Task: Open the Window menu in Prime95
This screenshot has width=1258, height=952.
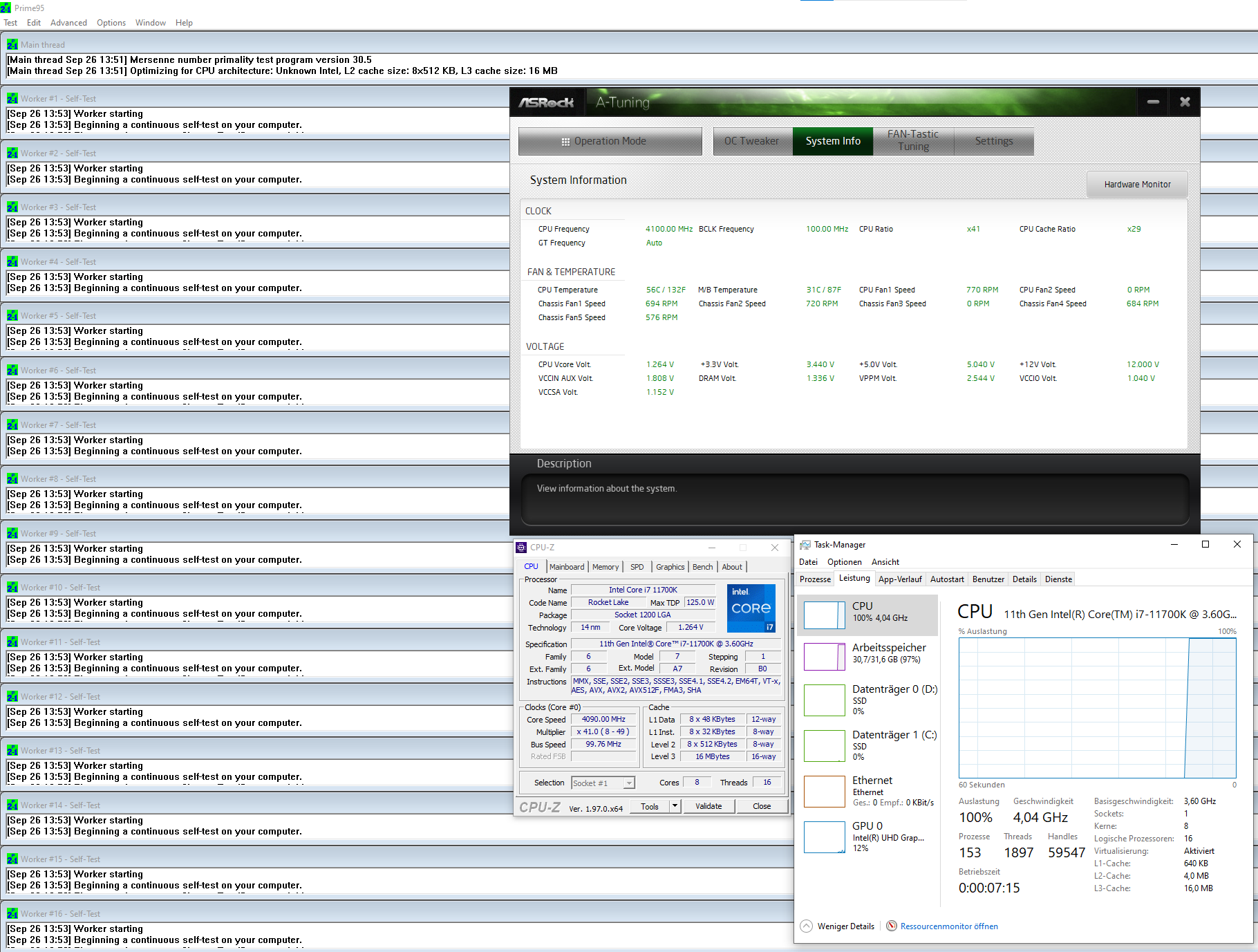Action: click(x=151, y=23)
